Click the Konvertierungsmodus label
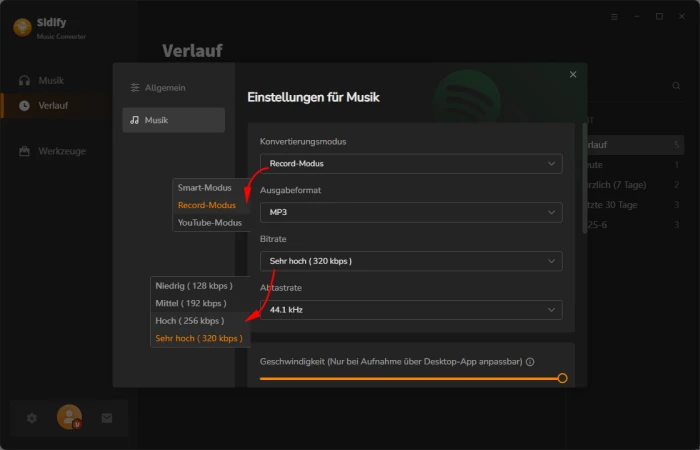Screen dimensions: 700x450 [303, 142]
